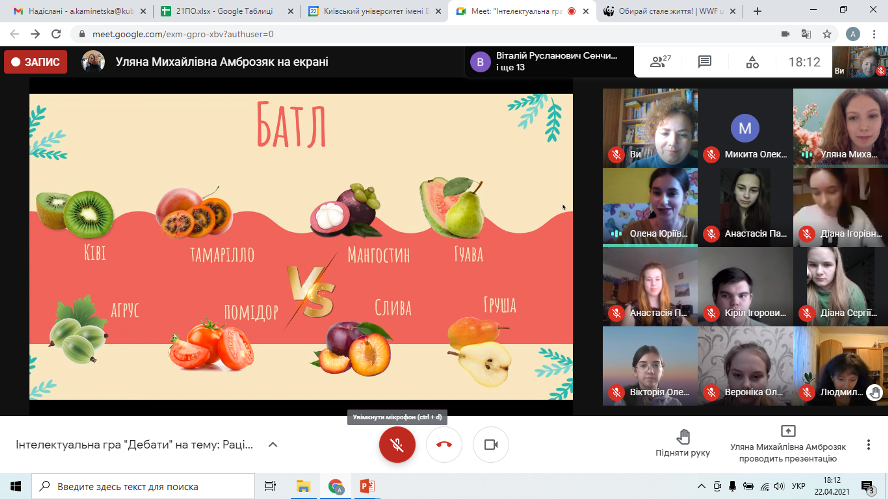Screen dimensions: 888x499
Task: Open a new browser tab
Action: tap(757, 11)
